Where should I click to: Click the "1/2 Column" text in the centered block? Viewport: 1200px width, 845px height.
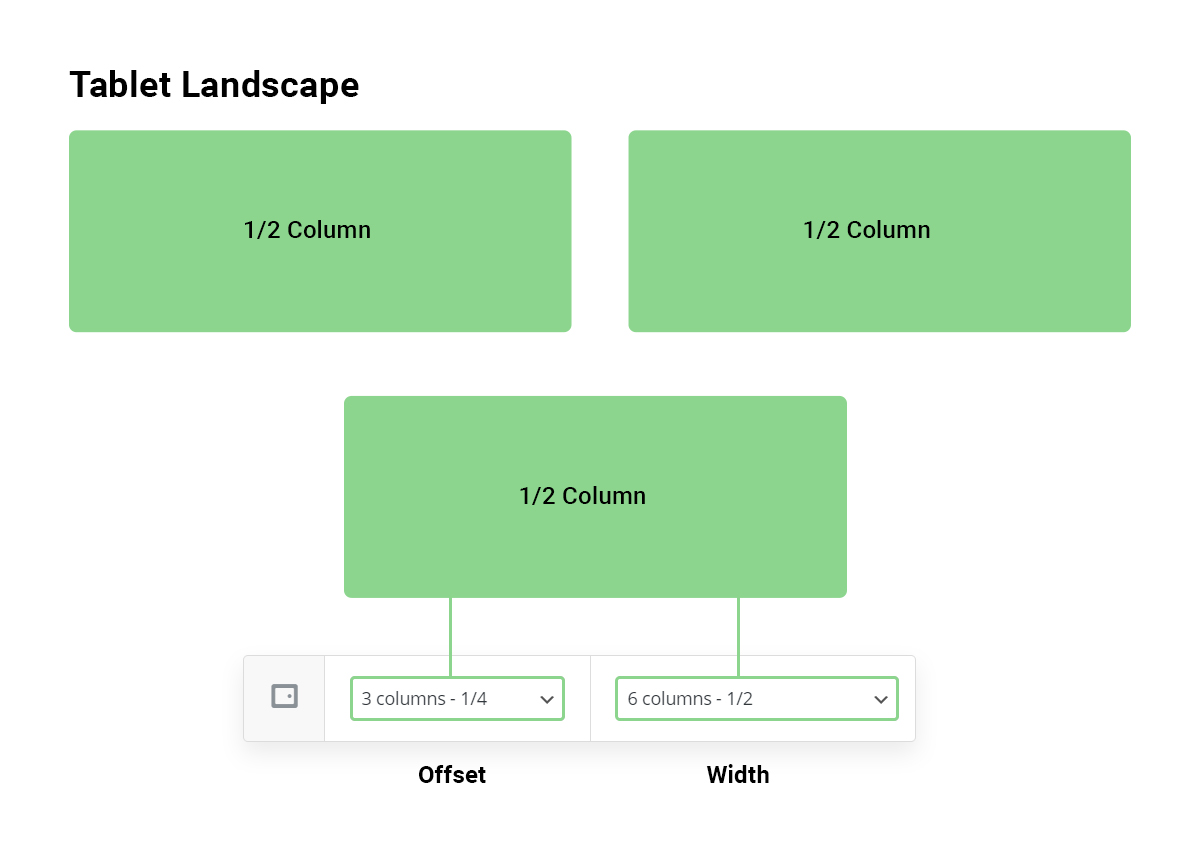click(583, 496)
